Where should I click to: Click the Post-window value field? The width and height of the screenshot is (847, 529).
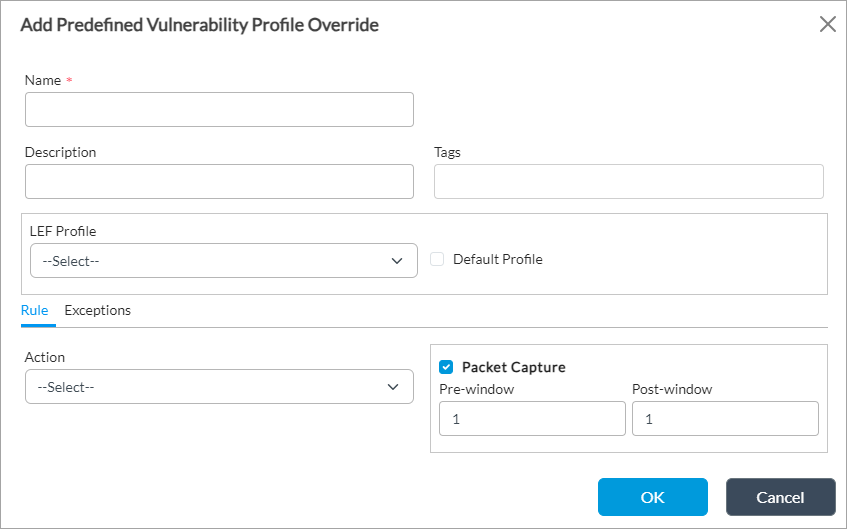tap(725, 419)
